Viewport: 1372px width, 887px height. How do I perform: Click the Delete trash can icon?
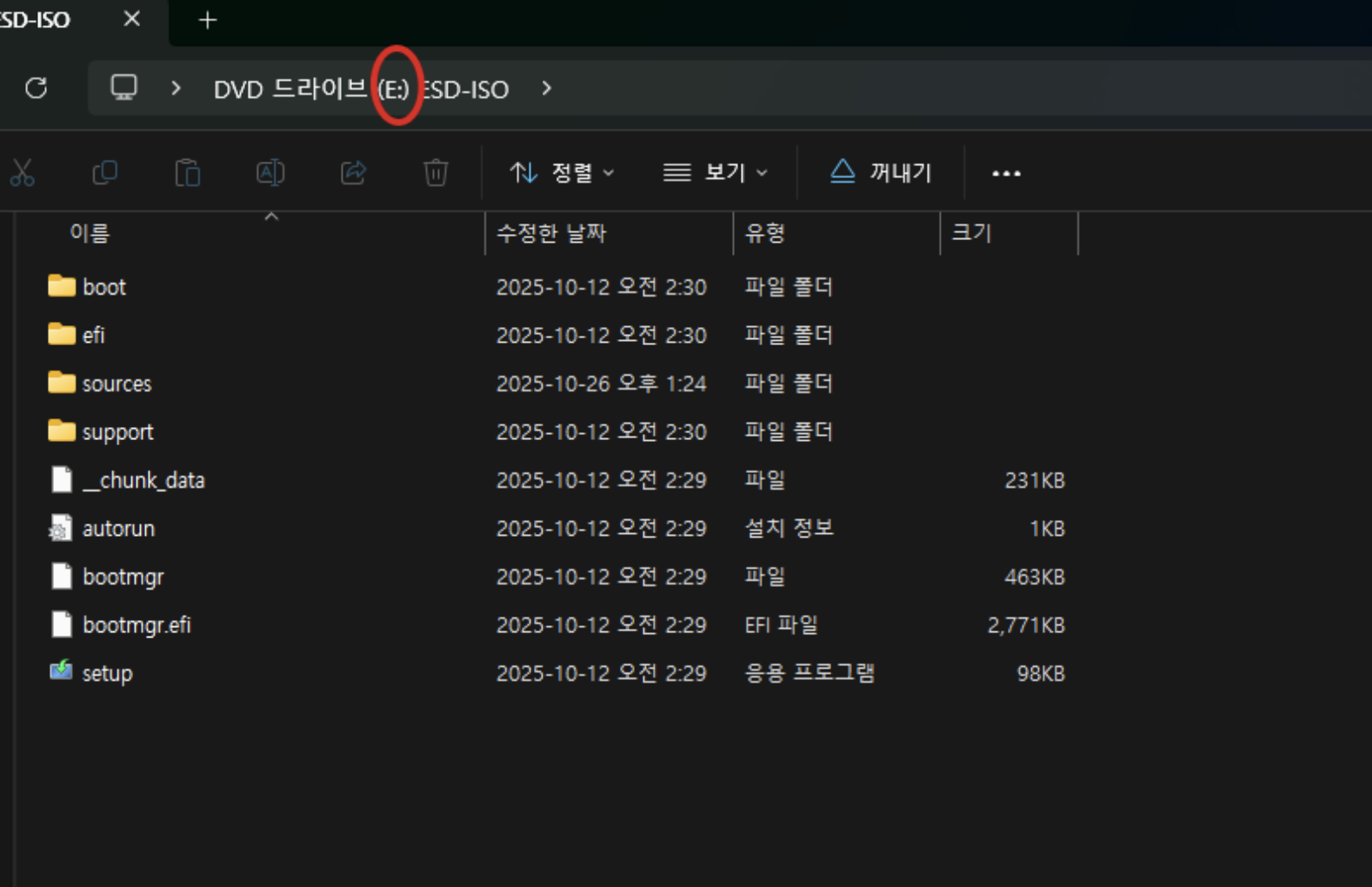pos(436,173)
